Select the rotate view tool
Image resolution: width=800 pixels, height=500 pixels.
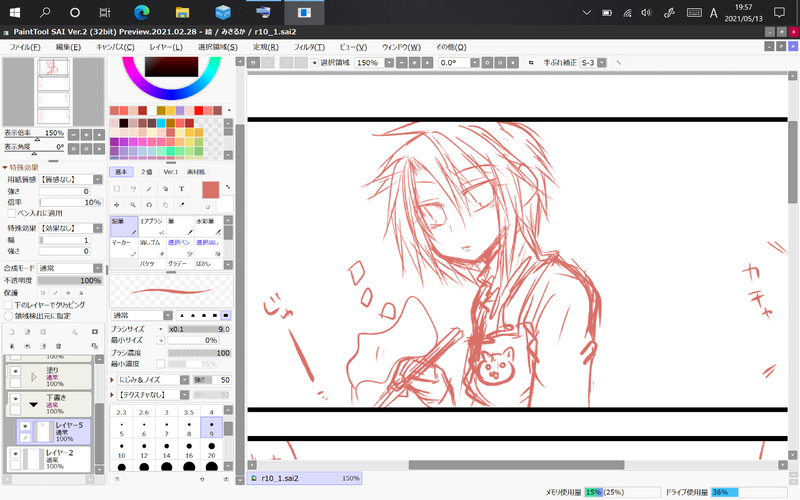coord(149,205)
